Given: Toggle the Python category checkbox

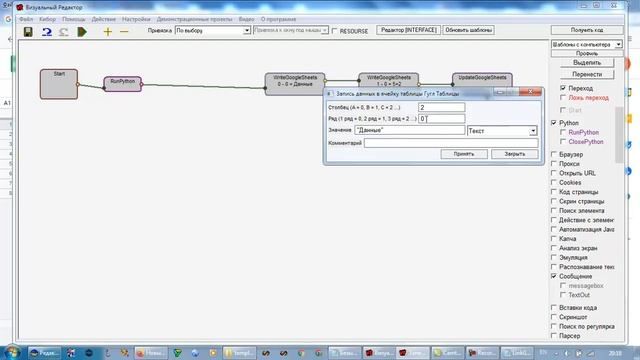Looking at the screenshot, I should click(x=554, y=123).
